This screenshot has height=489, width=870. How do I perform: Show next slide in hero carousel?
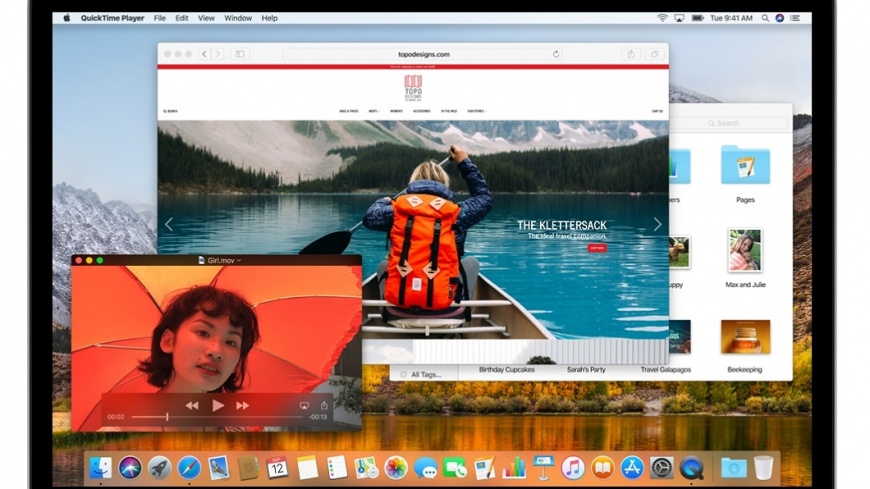point(657,224)
